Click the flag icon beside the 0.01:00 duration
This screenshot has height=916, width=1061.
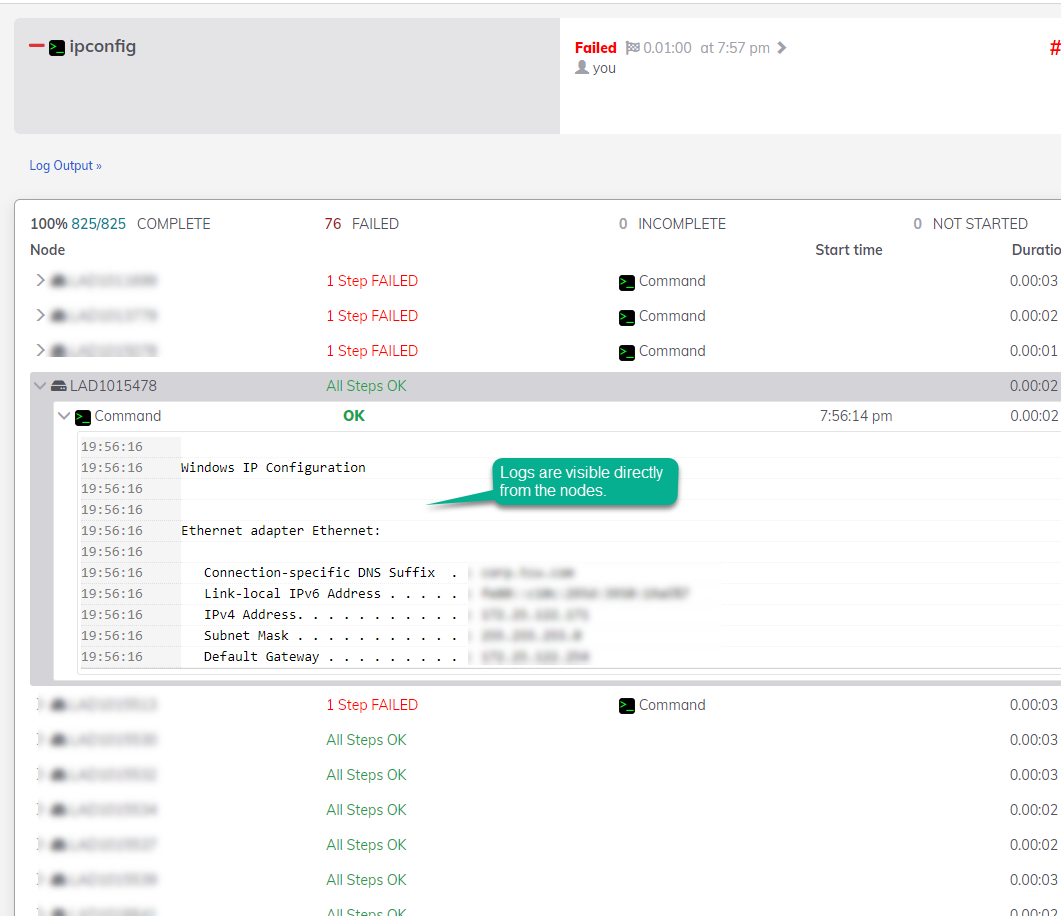click(631, 47)
